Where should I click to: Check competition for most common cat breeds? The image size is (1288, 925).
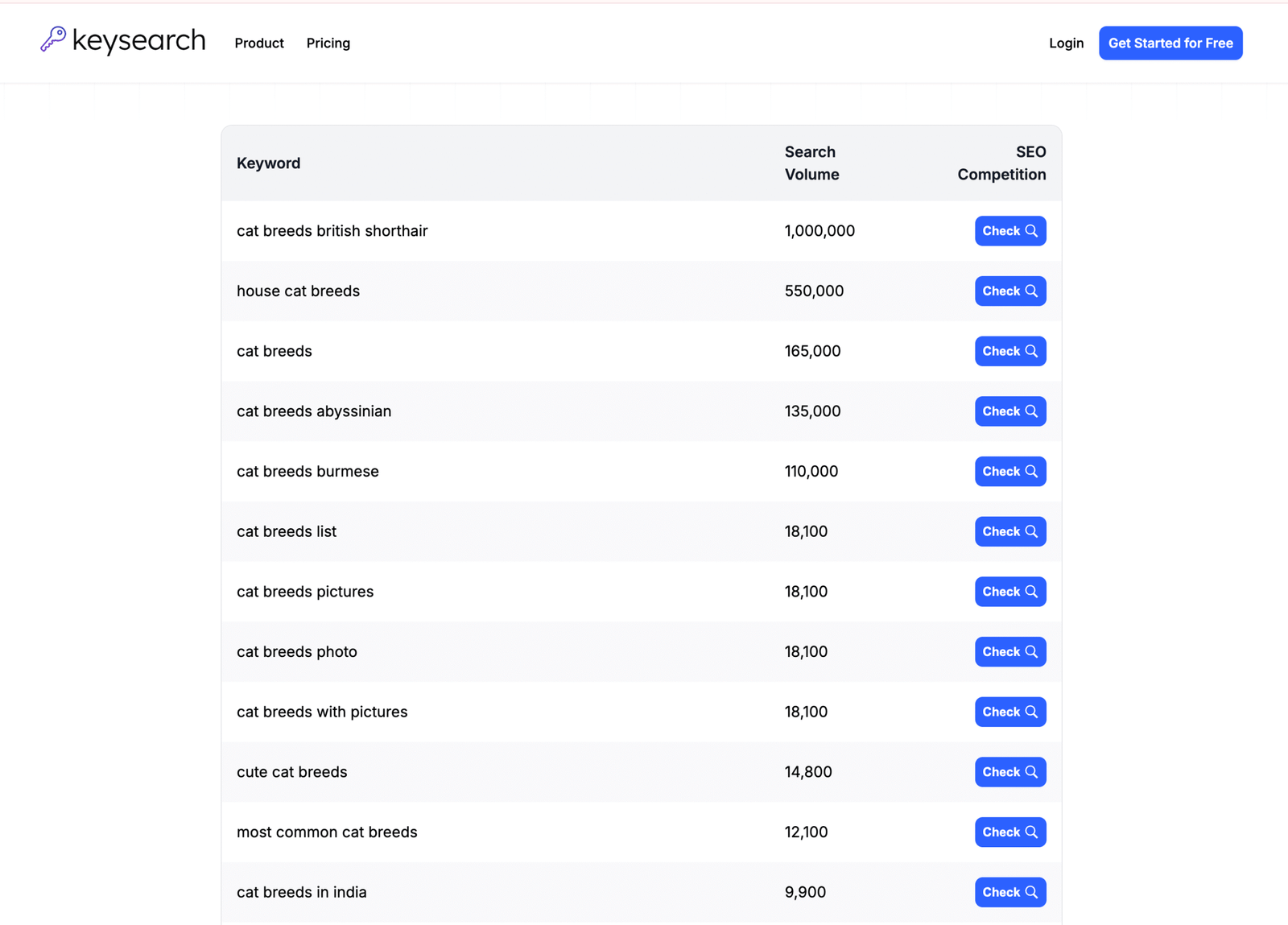point(1009,832)
